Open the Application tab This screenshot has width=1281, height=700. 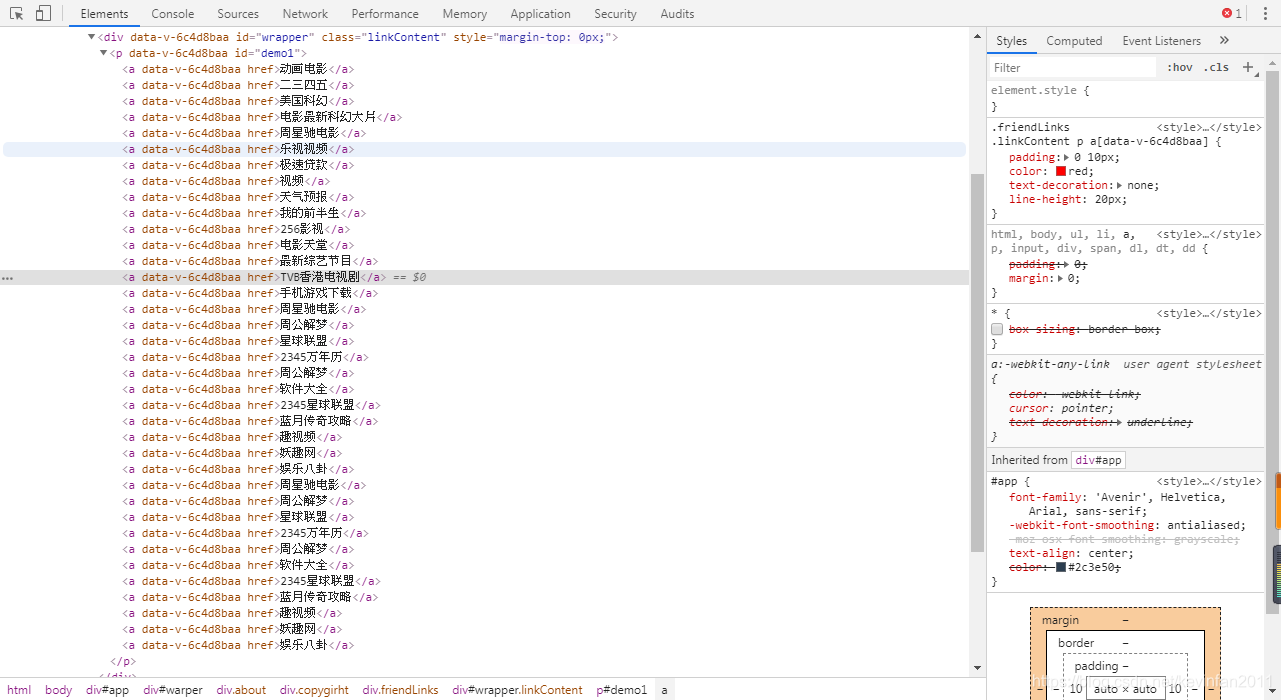click(x=540, y=14)
